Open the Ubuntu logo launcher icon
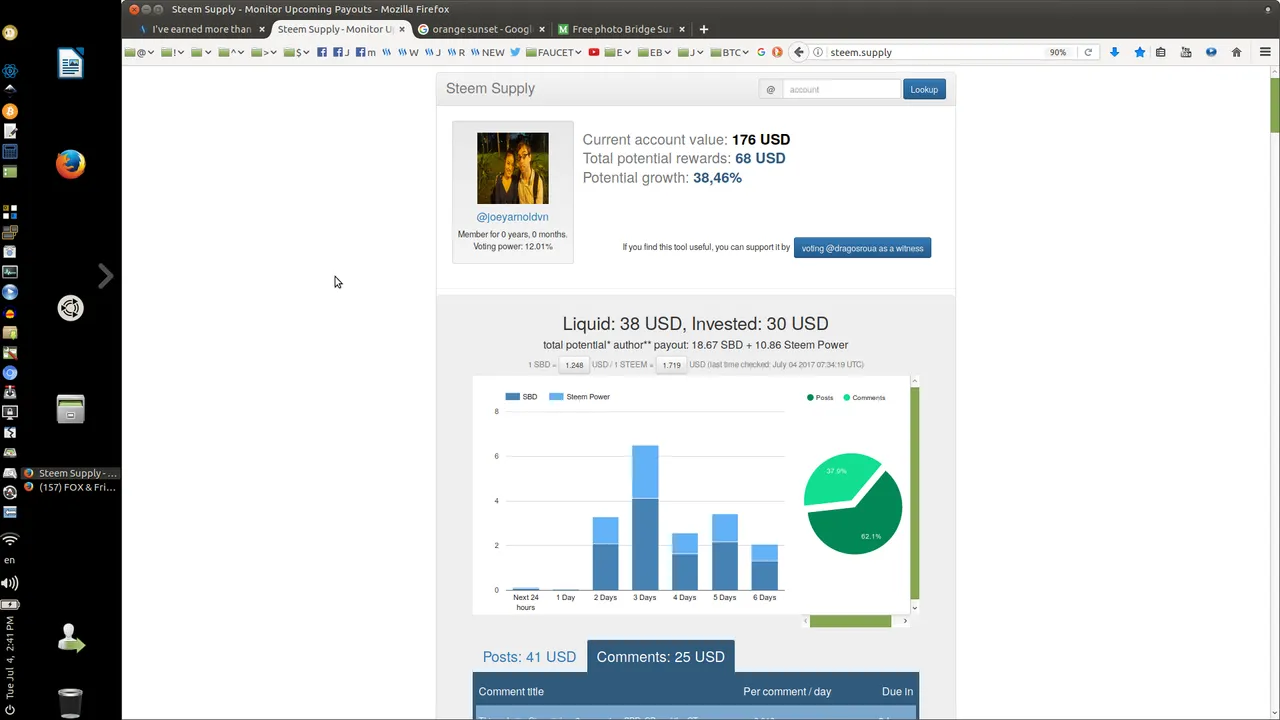This screenshot has width=1280, height=720. (x=70, y=308)
